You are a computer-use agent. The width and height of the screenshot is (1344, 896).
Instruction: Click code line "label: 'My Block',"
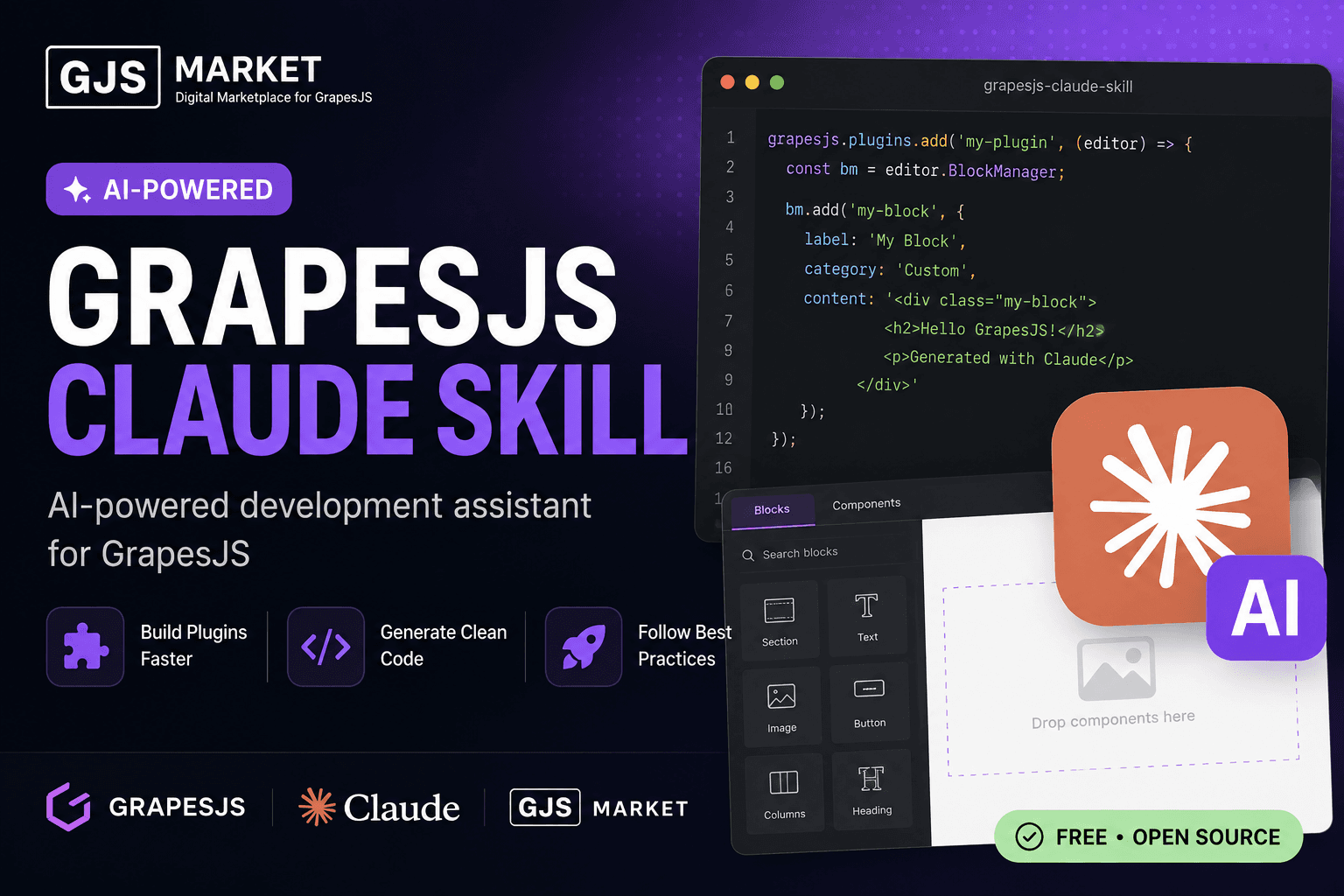point(885,241)
